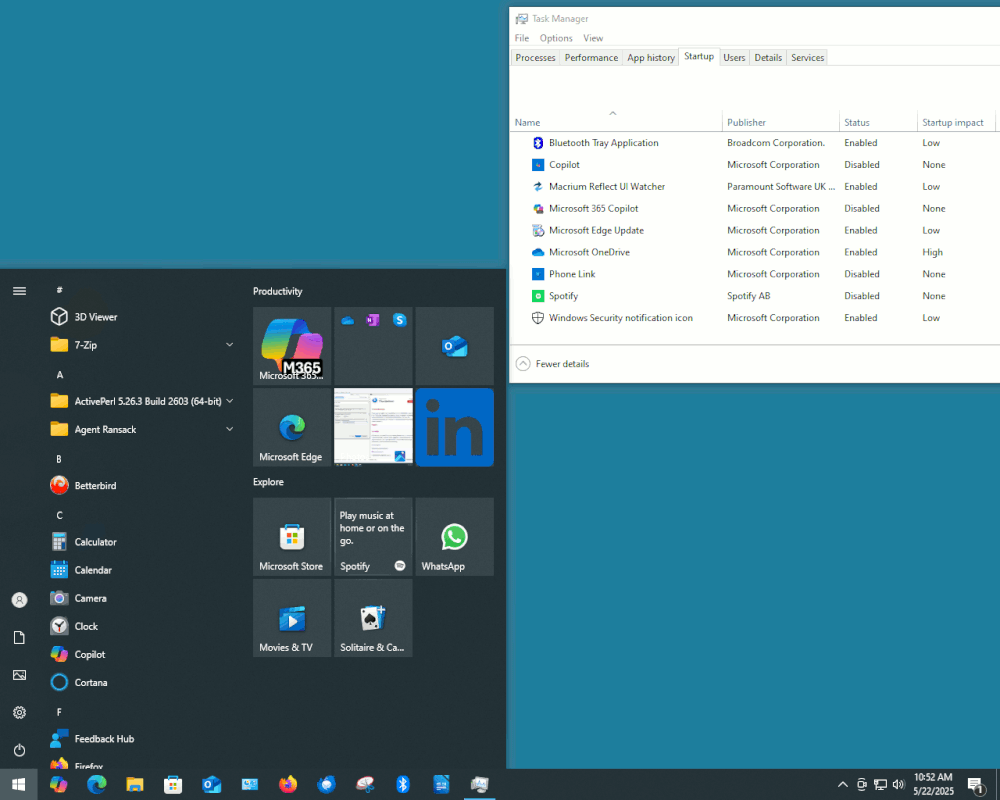Open Pictures shortcut in Start menu sidebar
The width and height of the screenshot is (1000, 800).
20,675
